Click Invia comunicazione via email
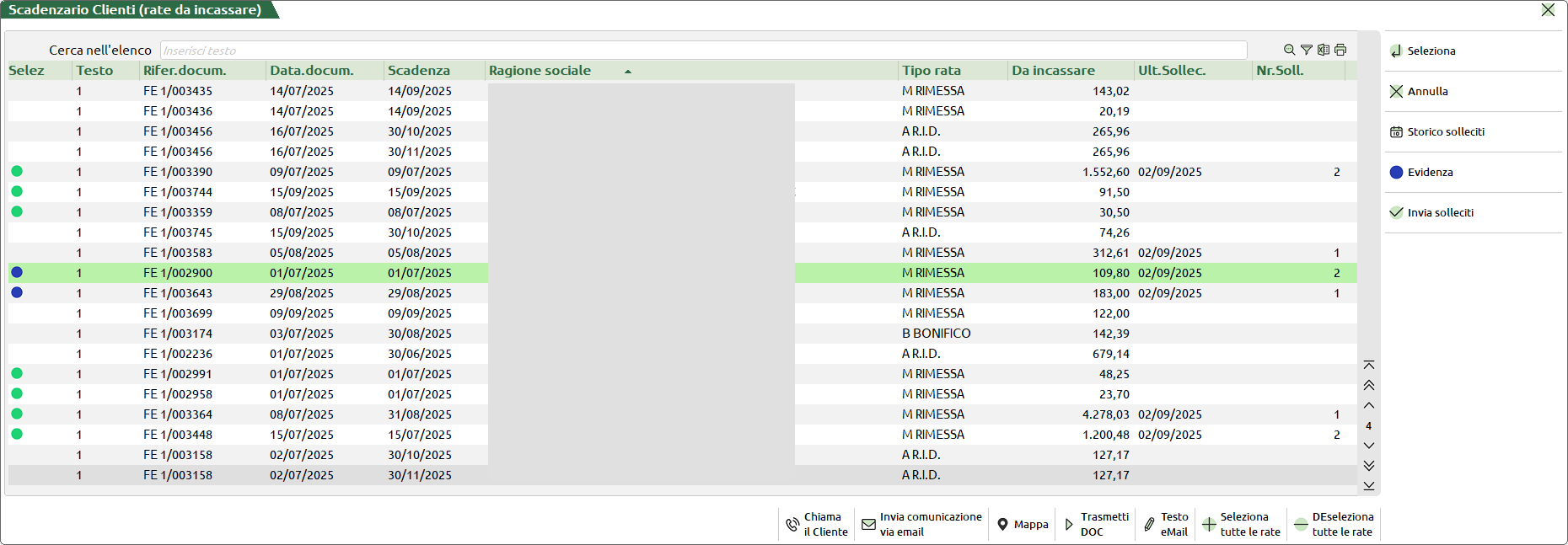The height and width of the screenshot is (545, 1568). pyautogui.click(x=921, y=524)
